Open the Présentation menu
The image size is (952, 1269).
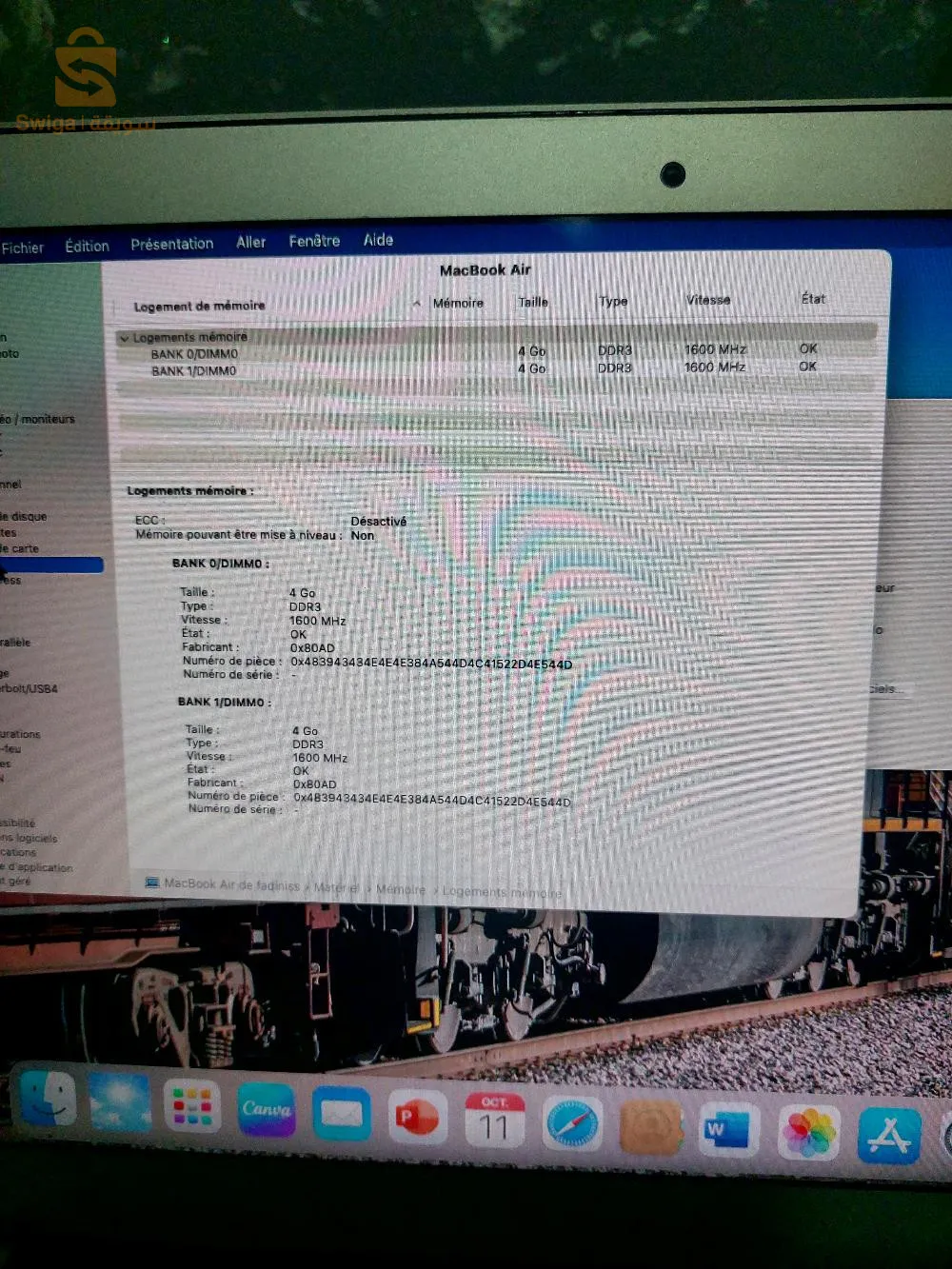pos(172,244)
